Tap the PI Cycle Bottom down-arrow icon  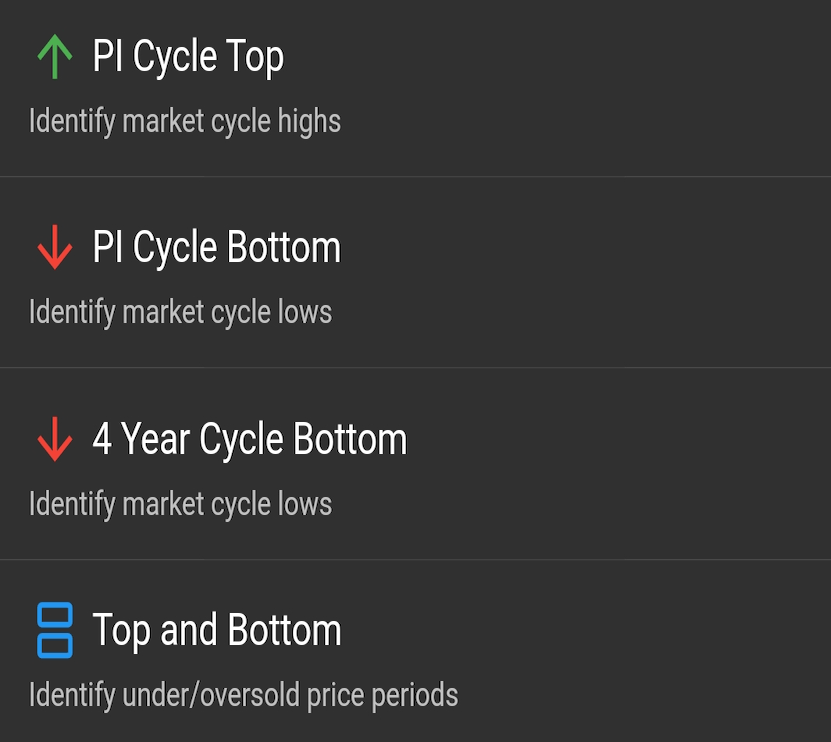(54, 248)
